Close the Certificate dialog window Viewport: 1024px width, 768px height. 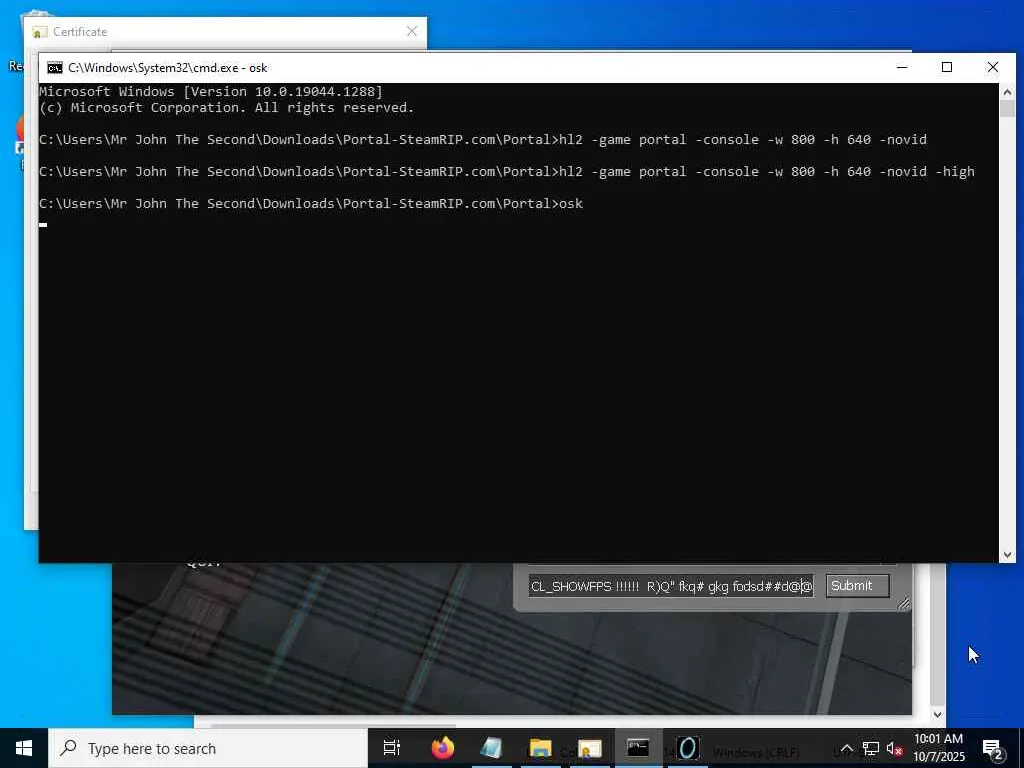[411, 31]
